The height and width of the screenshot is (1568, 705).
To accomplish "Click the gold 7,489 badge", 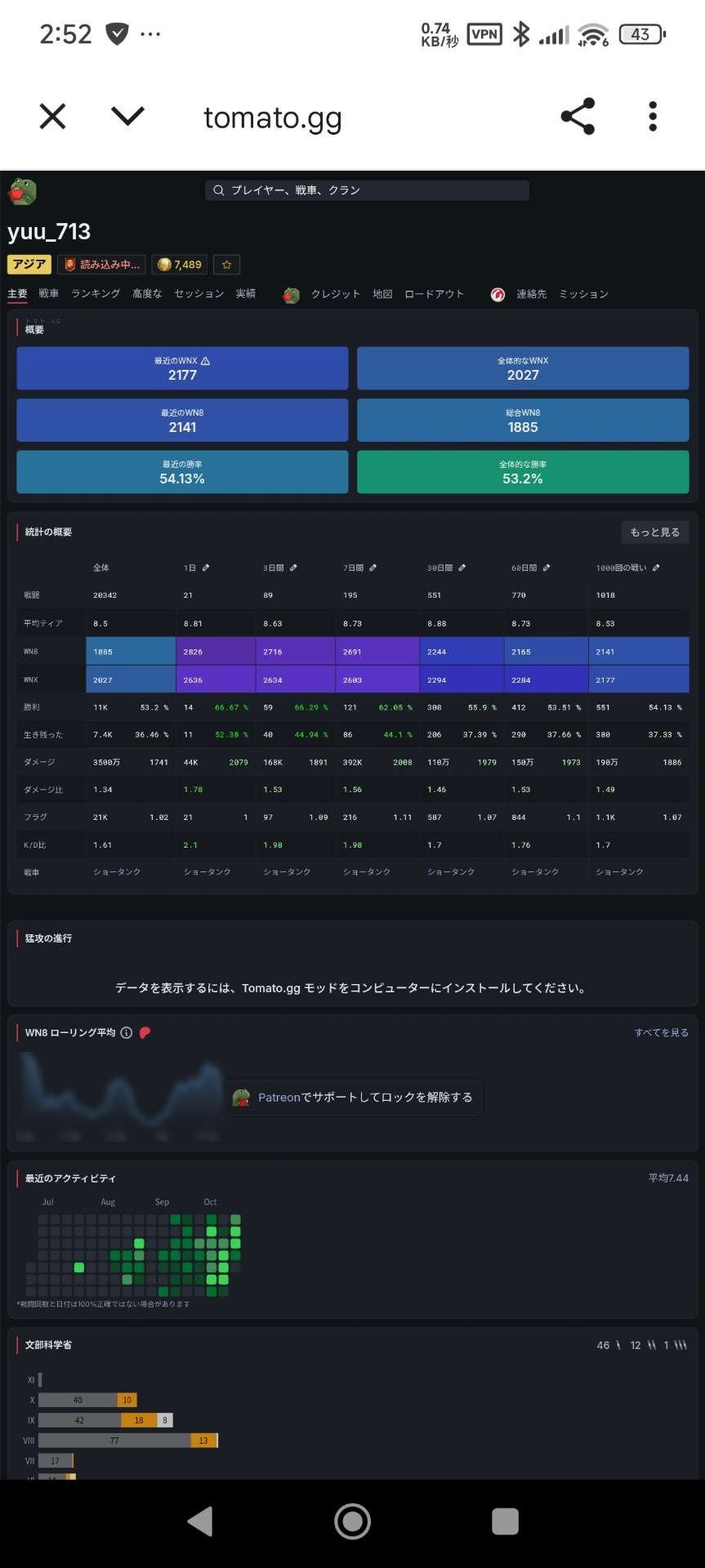I will [180, 265].
